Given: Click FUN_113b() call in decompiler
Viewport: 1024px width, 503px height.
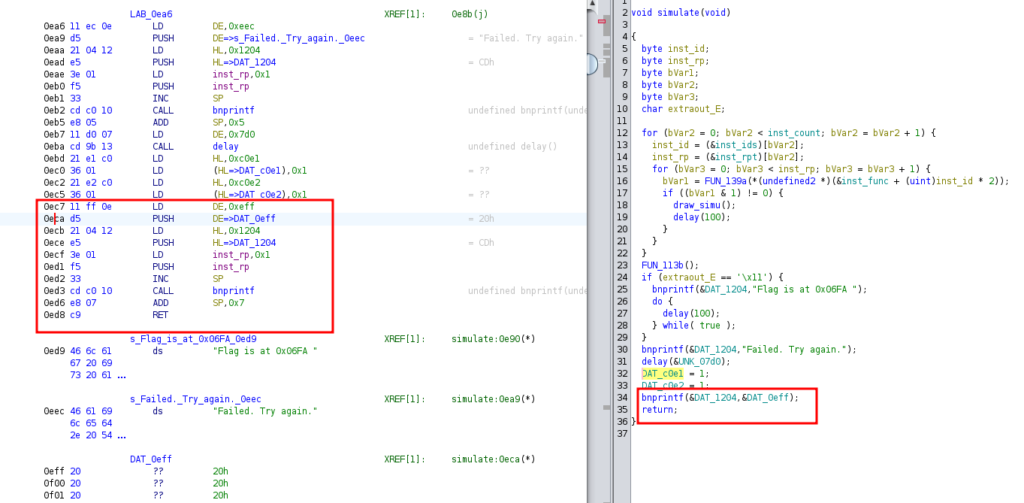Looking at the screenshot, I should point(670,265).
